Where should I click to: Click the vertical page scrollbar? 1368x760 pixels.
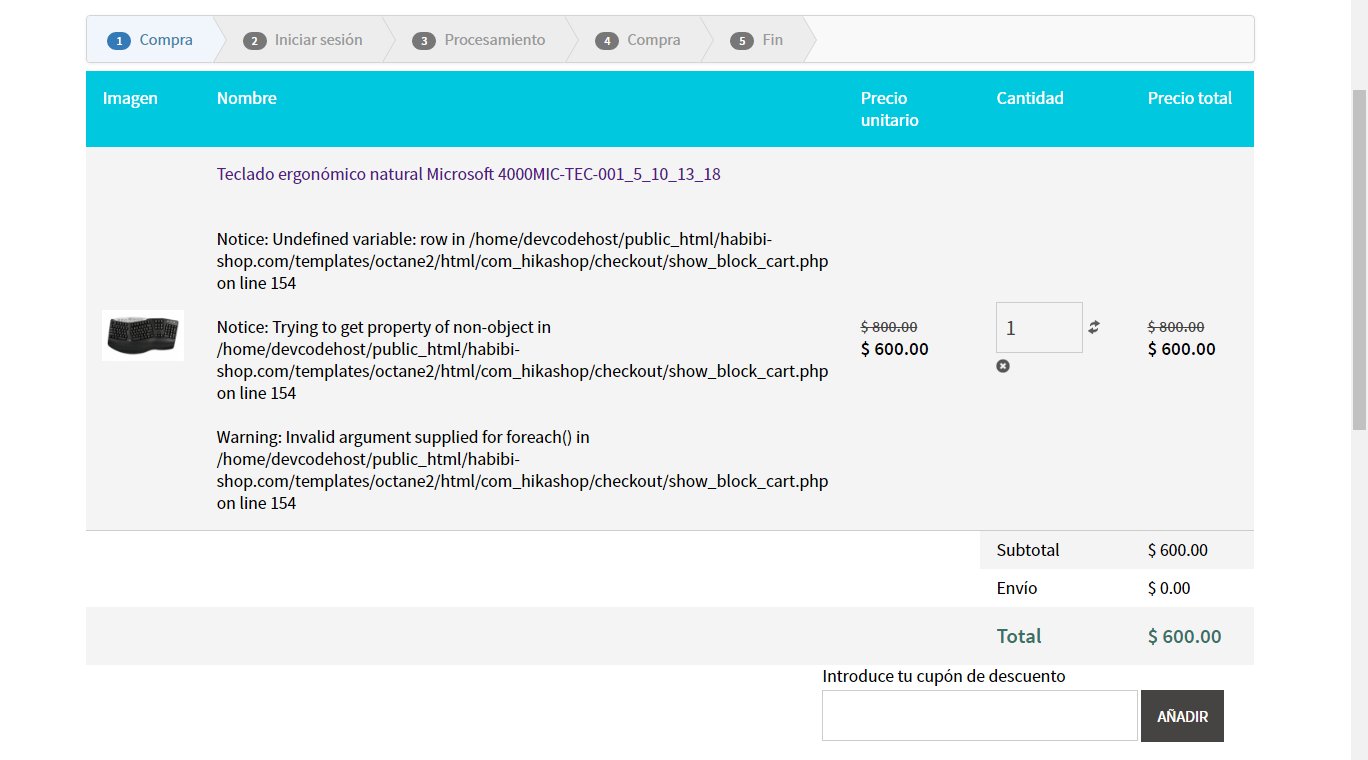coord(1358,260)
